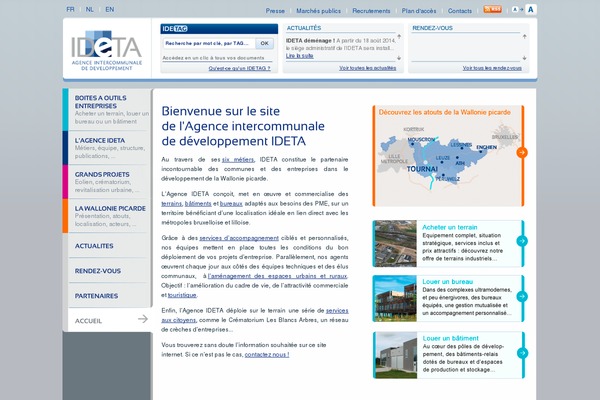The image size is (600, 400).
Task: Click orange arrow on Wallonie picarde map
Action: pos(522,152)
